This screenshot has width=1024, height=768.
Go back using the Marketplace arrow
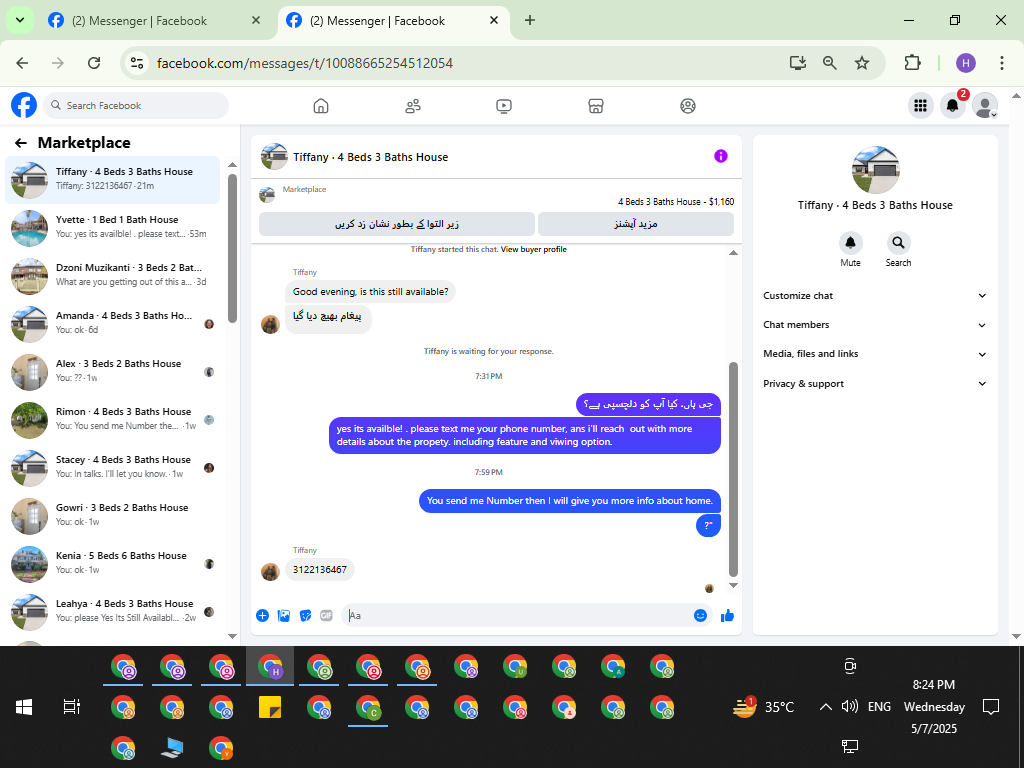[21, 143]
